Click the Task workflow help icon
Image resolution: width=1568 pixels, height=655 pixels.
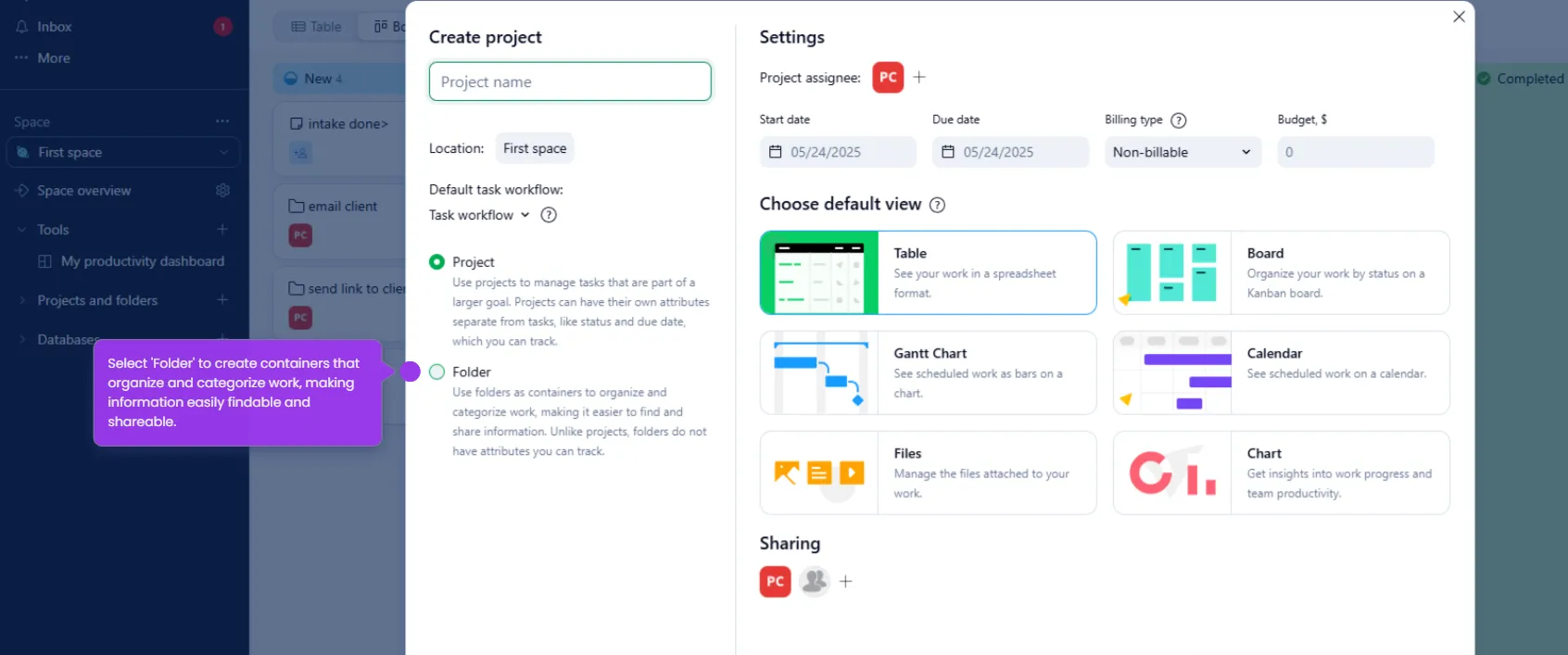(549, 215)
